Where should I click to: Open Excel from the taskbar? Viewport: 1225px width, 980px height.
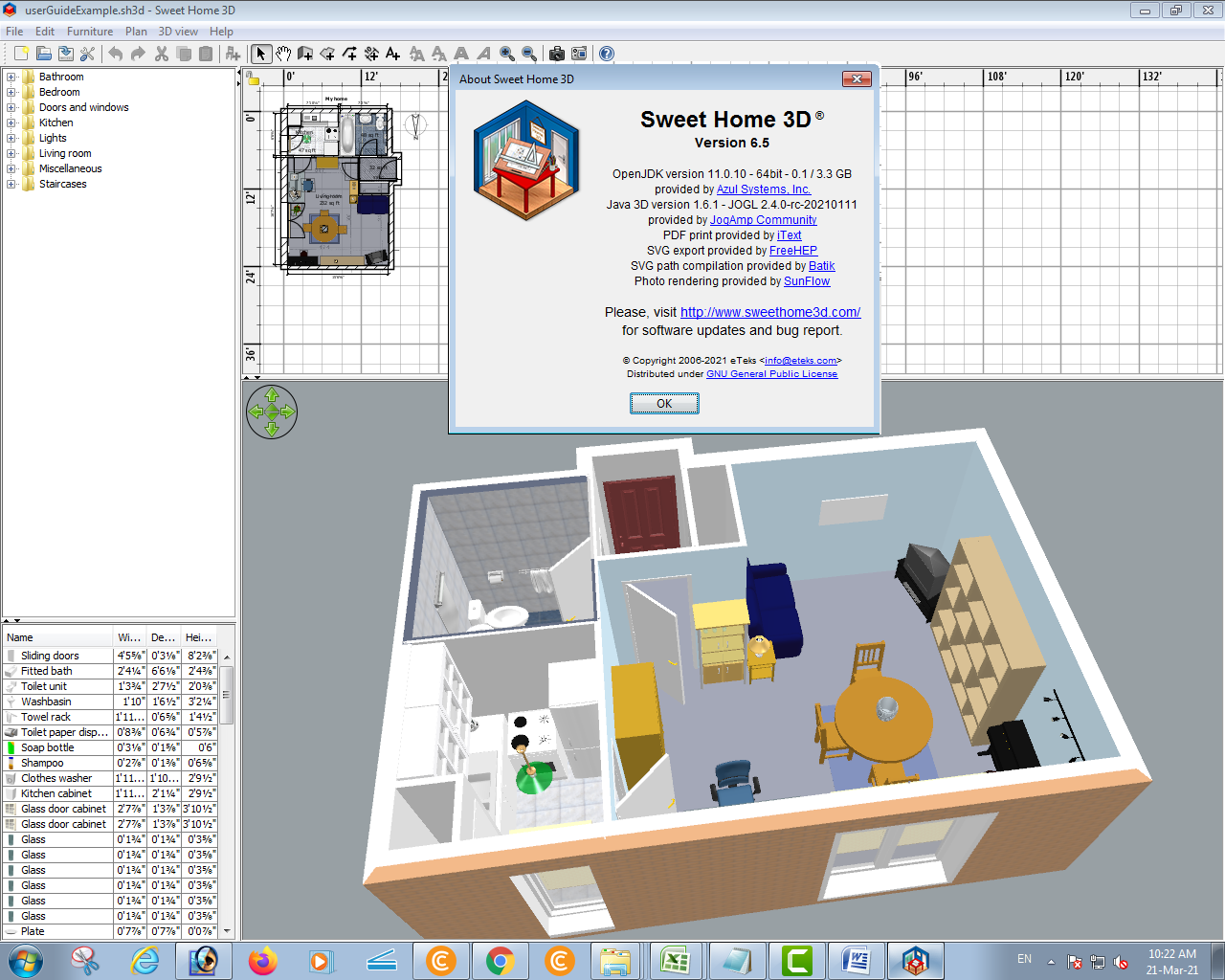click(x=676, y=960)
